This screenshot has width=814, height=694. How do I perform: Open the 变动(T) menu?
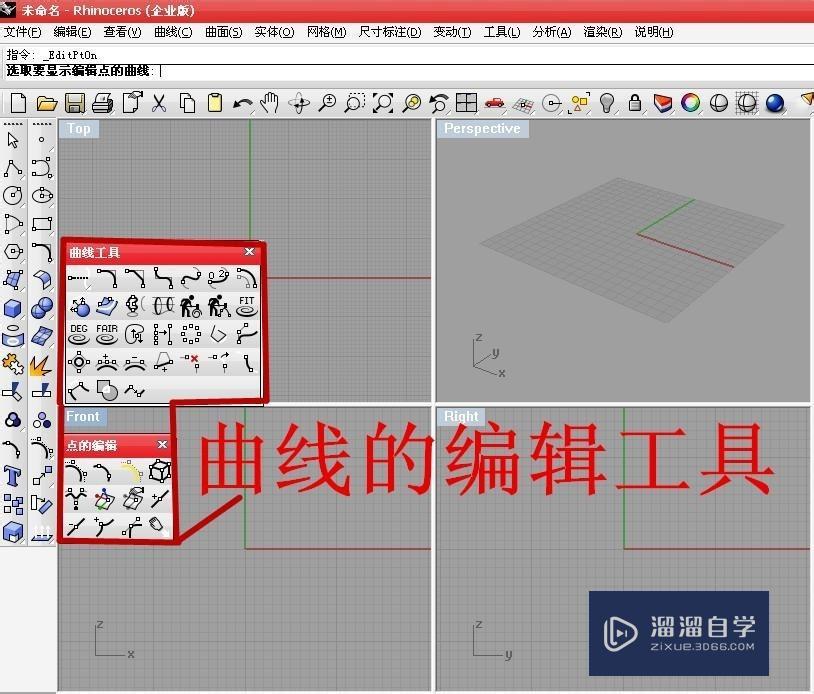tap(452, 32)
